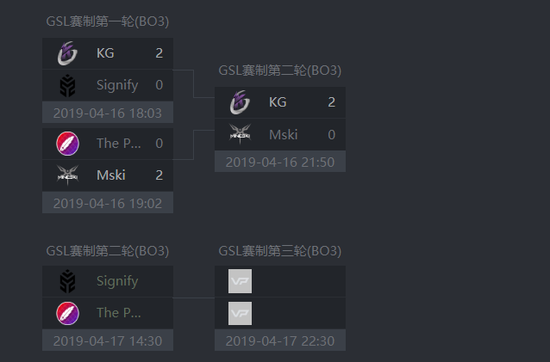Open Signify team name in first round match

117,85
